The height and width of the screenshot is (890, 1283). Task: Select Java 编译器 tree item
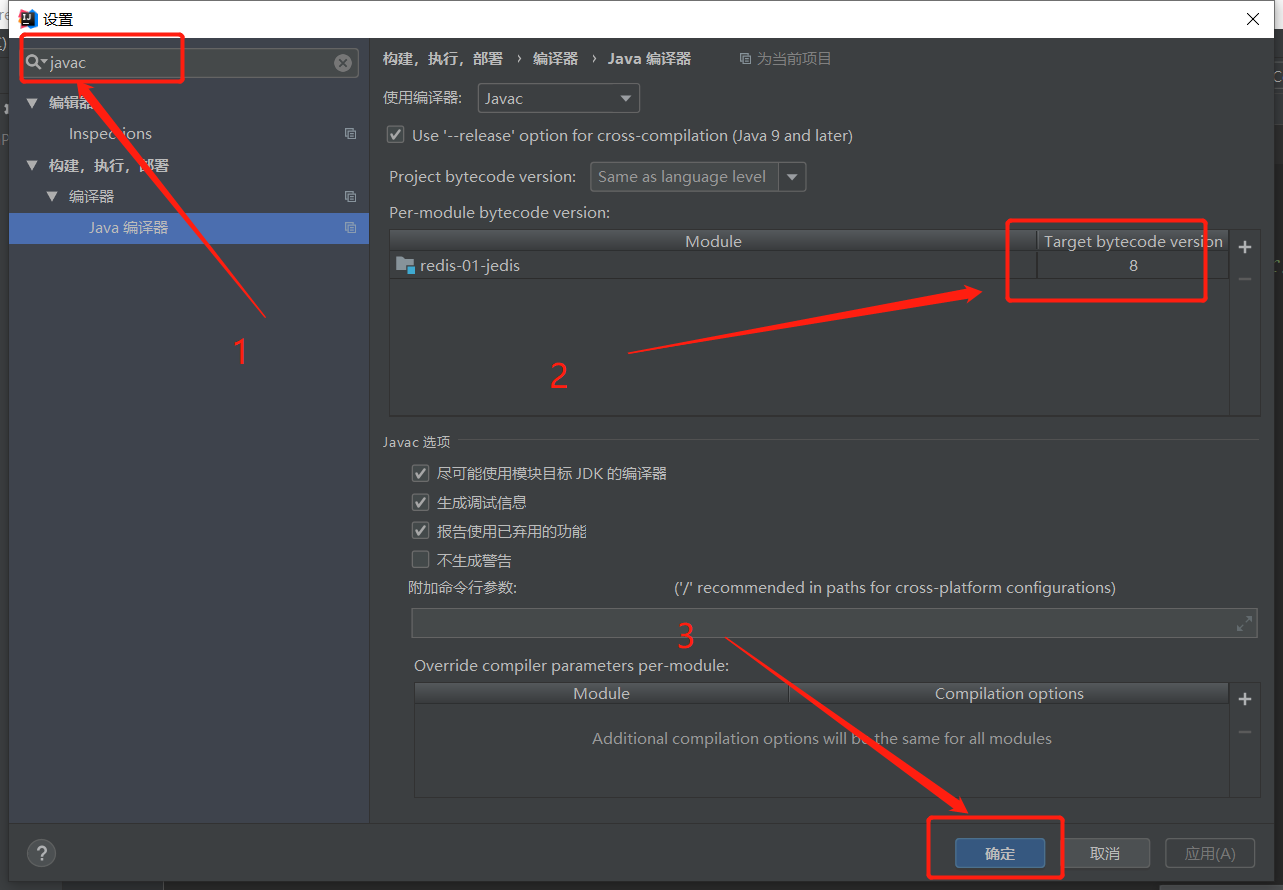click(x=128, y=228)
